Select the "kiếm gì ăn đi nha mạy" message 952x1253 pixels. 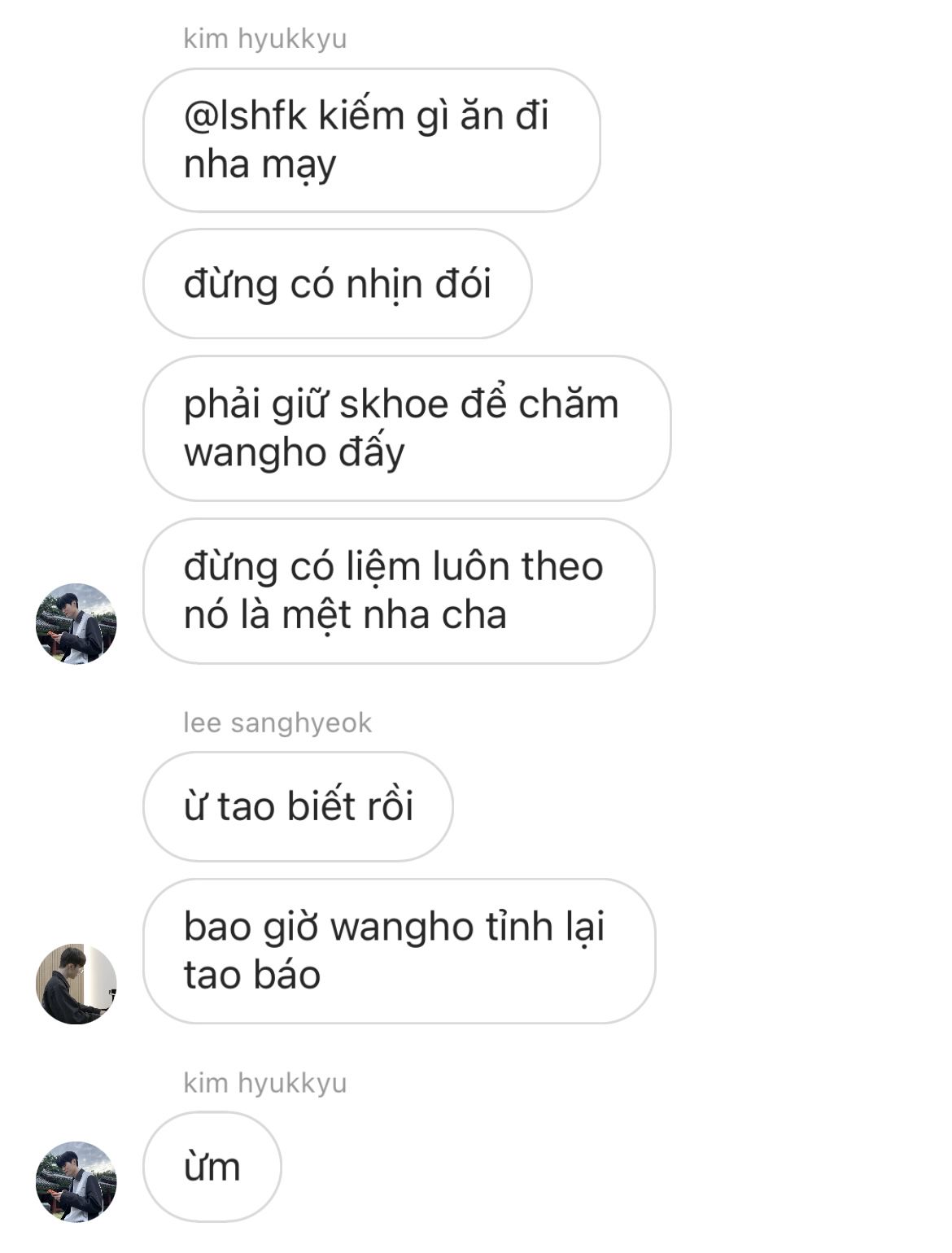pyautogui.click(x=372, y=140)
